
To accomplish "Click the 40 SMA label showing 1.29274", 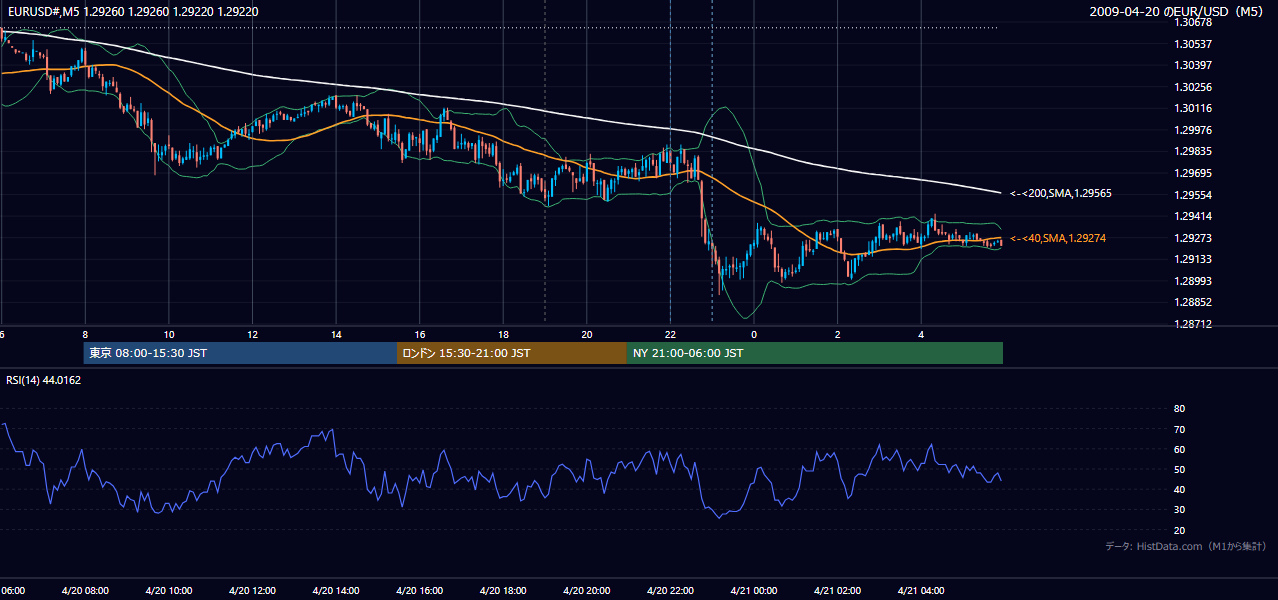I will click(1058, 238).
